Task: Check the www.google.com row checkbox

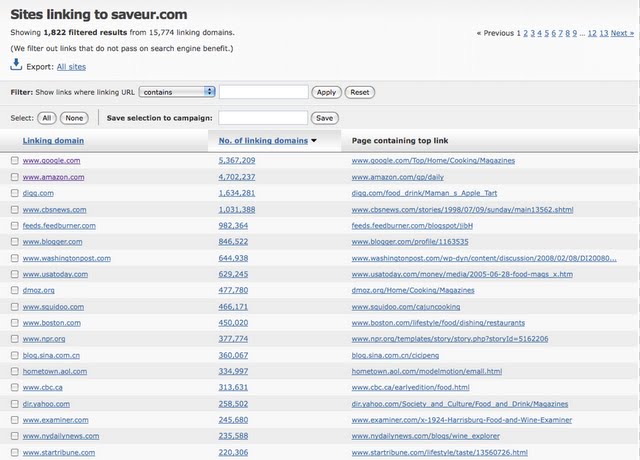Action: tap(15, 160)
